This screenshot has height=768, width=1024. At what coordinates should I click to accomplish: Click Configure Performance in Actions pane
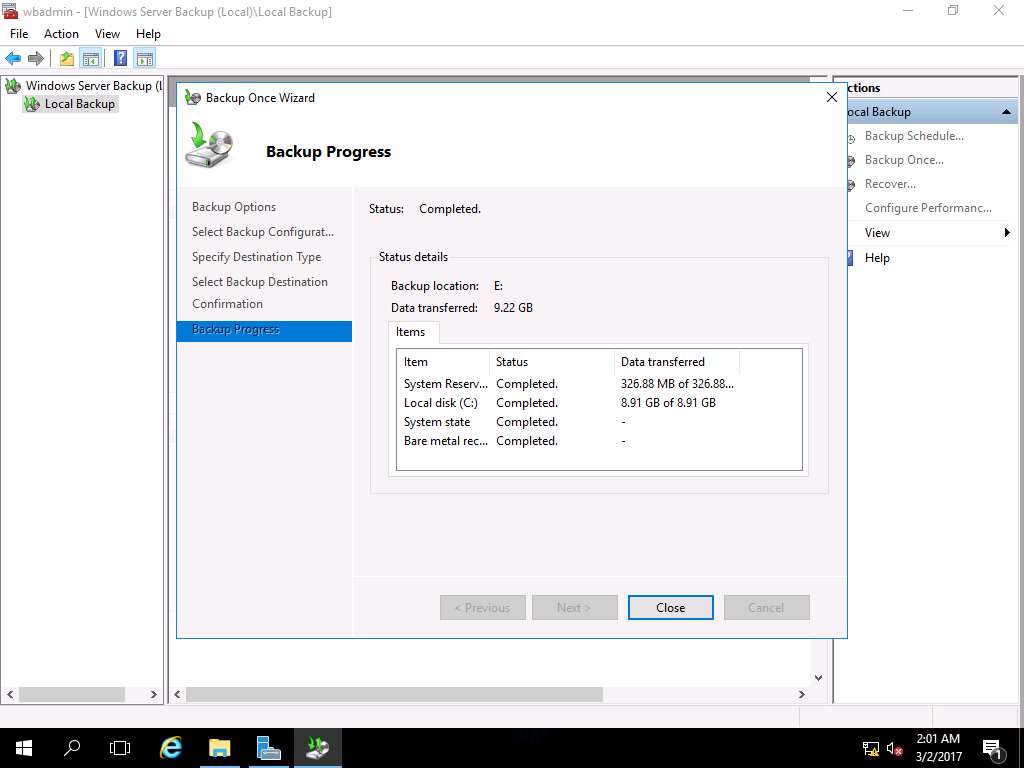(928, 208)
